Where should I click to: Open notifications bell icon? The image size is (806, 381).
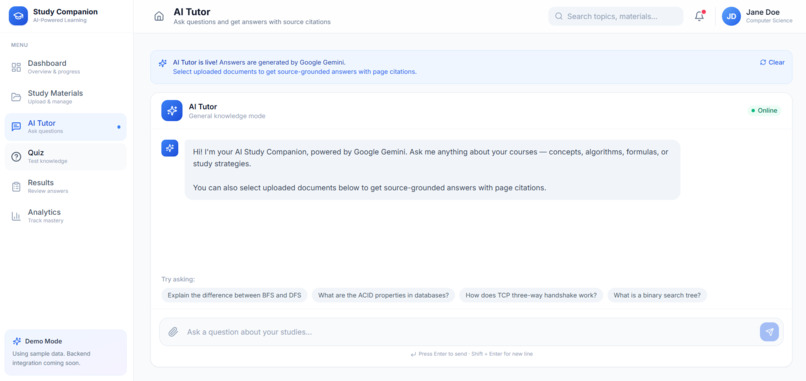tap(699, 16)
